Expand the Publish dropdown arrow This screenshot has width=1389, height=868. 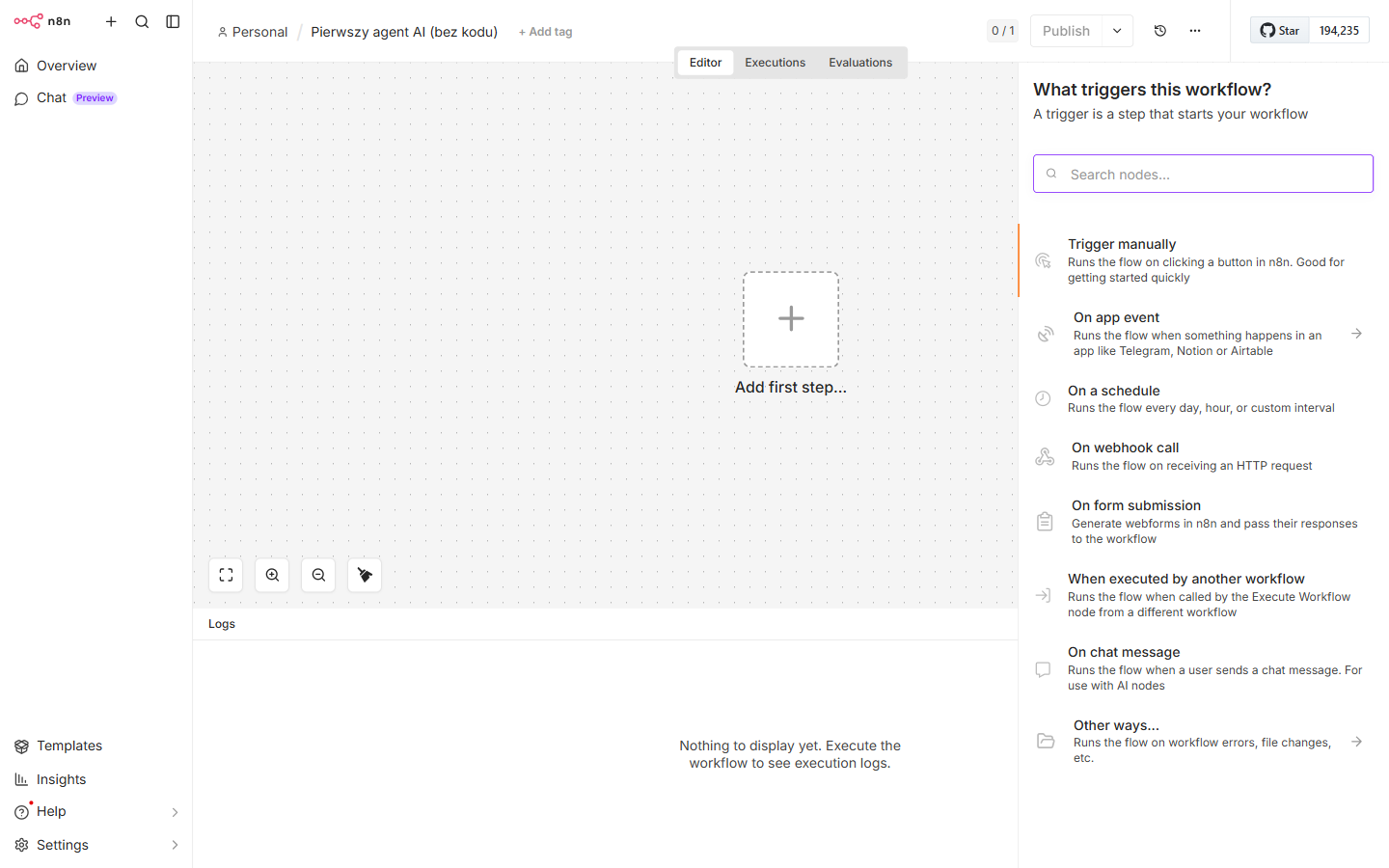point(1117,31)
